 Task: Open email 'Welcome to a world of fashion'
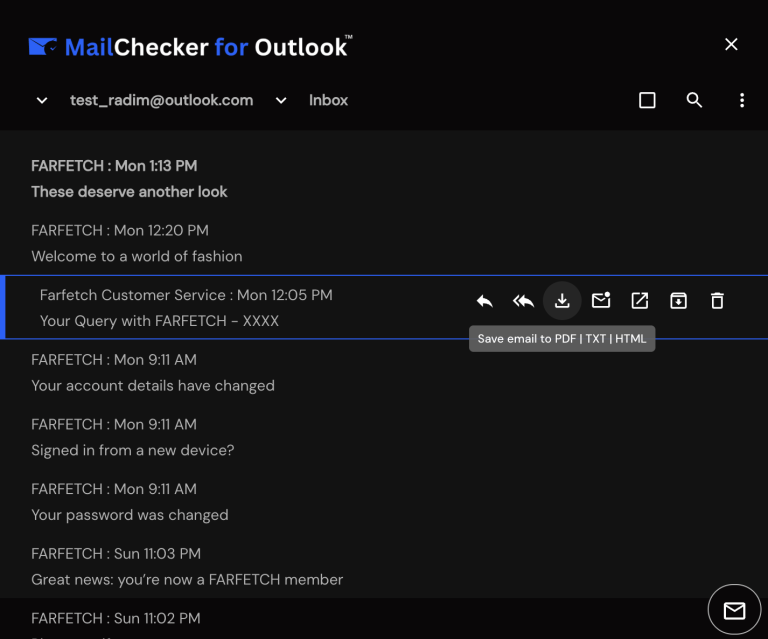(x=384, y=243)
